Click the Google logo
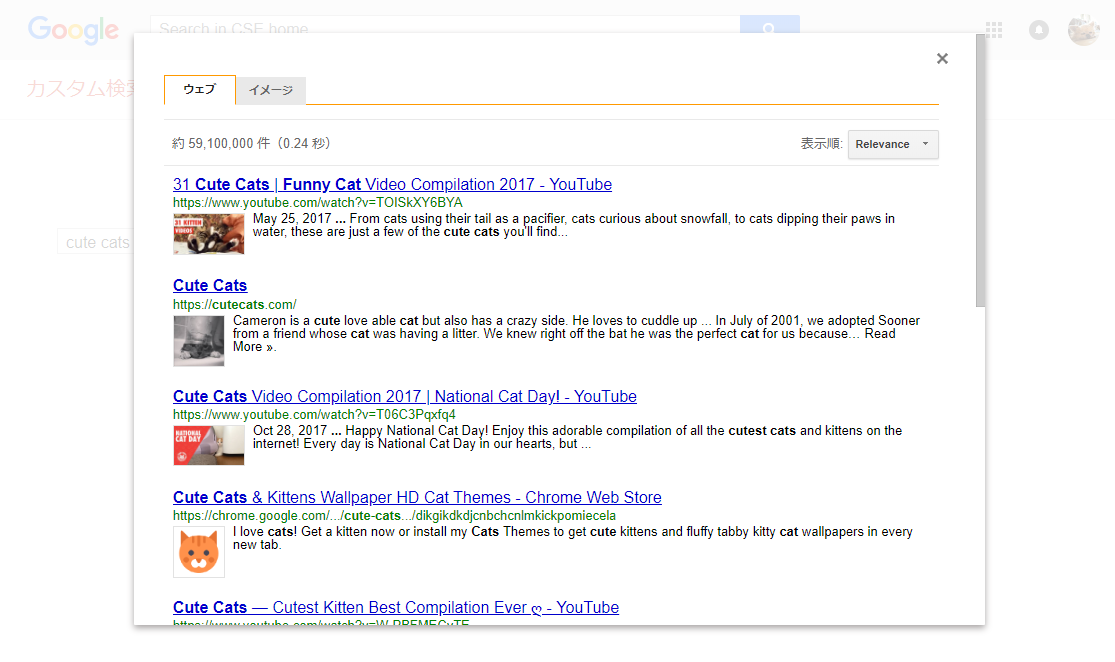Screen dimensions: 1115x662 [x=73, y=30]
